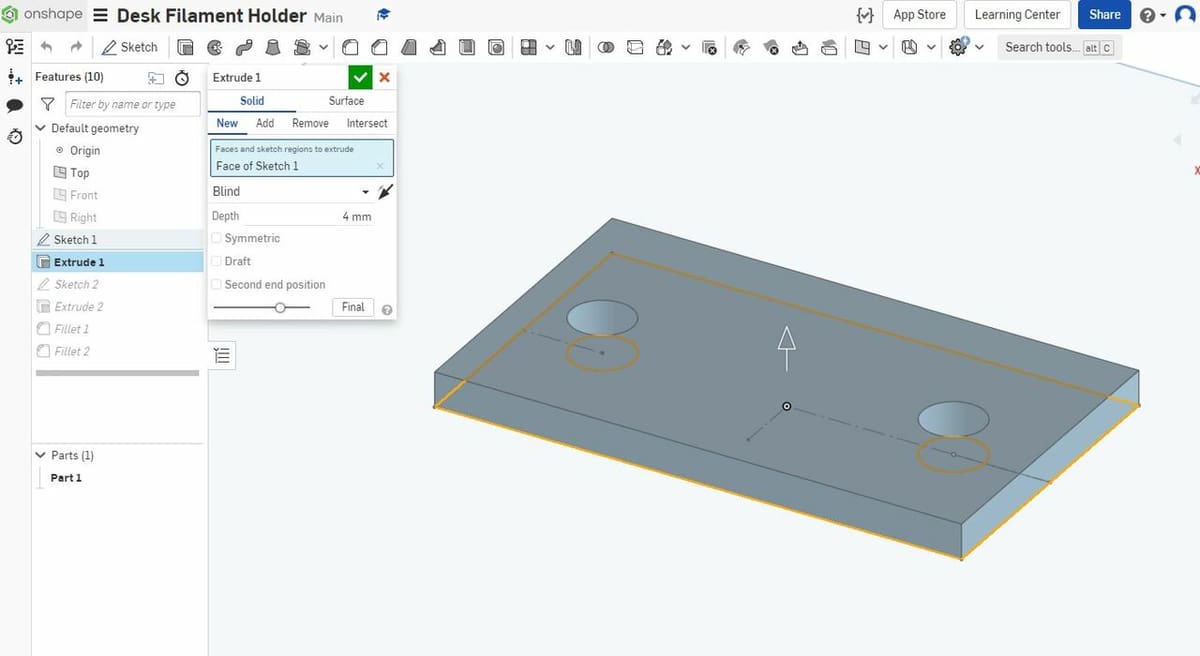Open the user account avatar menu
1200x656 pixels.
click(1185, 15)
